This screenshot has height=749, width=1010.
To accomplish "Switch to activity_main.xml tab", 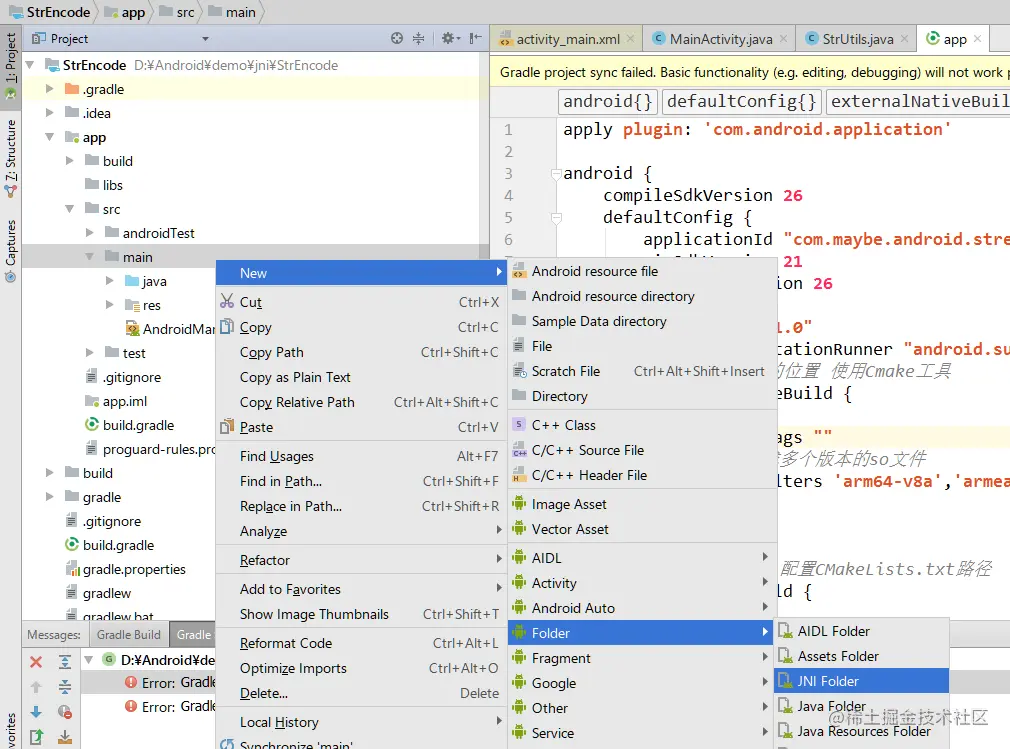I will [x=567, y=39].
